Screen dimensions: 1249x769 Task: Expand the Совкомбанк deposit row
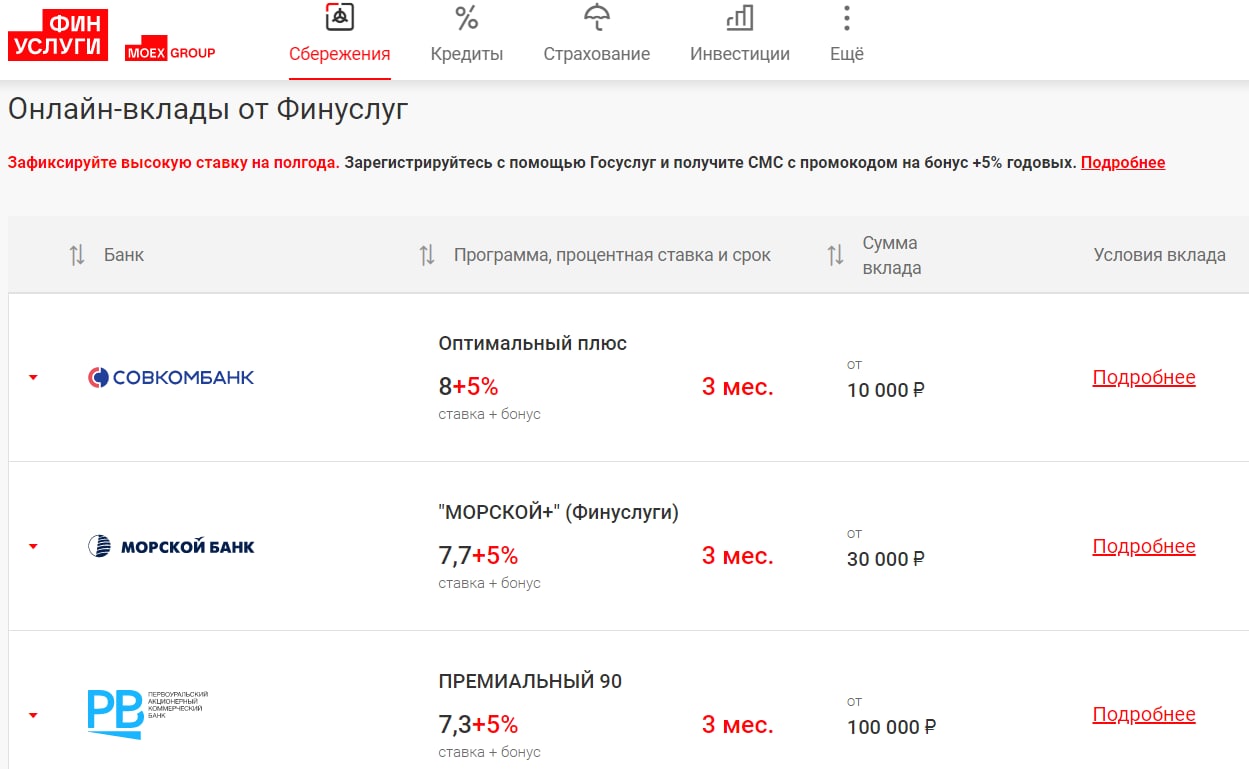[x=33, y=378]
